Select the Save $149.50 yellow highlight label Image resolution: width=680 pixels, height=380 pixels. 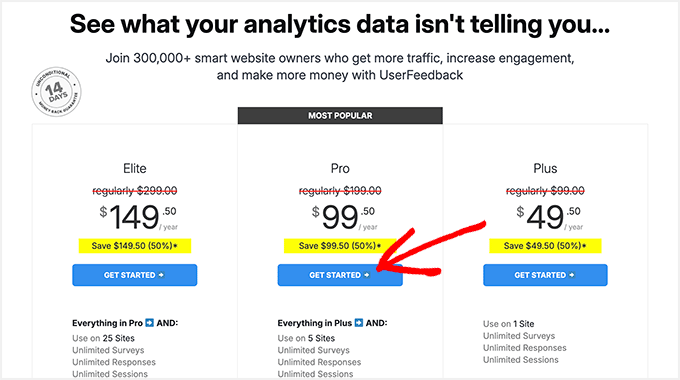[134, 246]
